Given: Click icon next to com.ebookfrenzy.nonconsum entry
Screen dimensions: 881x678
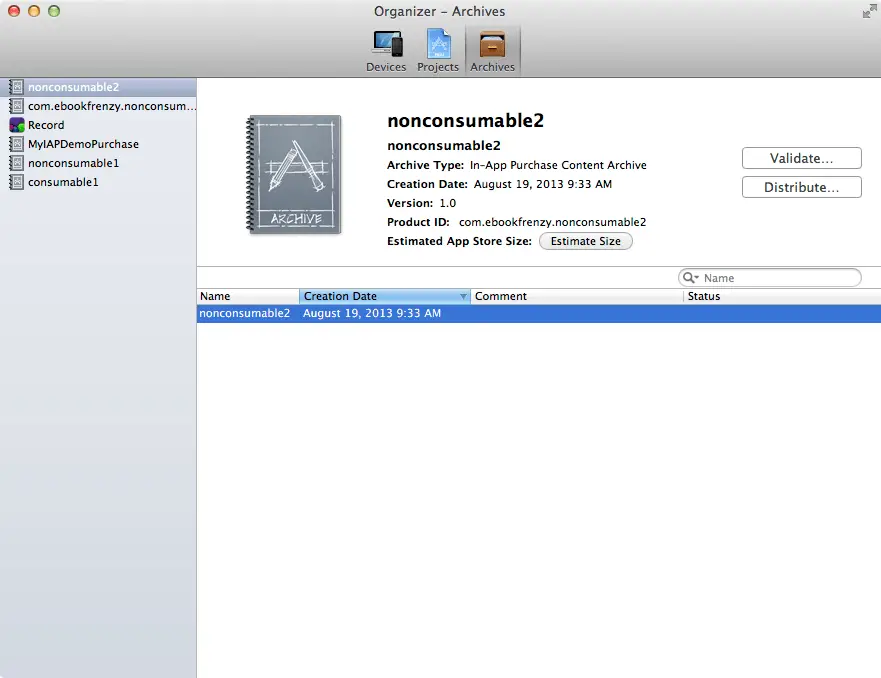Looking at the screenshot, I should coord(17,106).
